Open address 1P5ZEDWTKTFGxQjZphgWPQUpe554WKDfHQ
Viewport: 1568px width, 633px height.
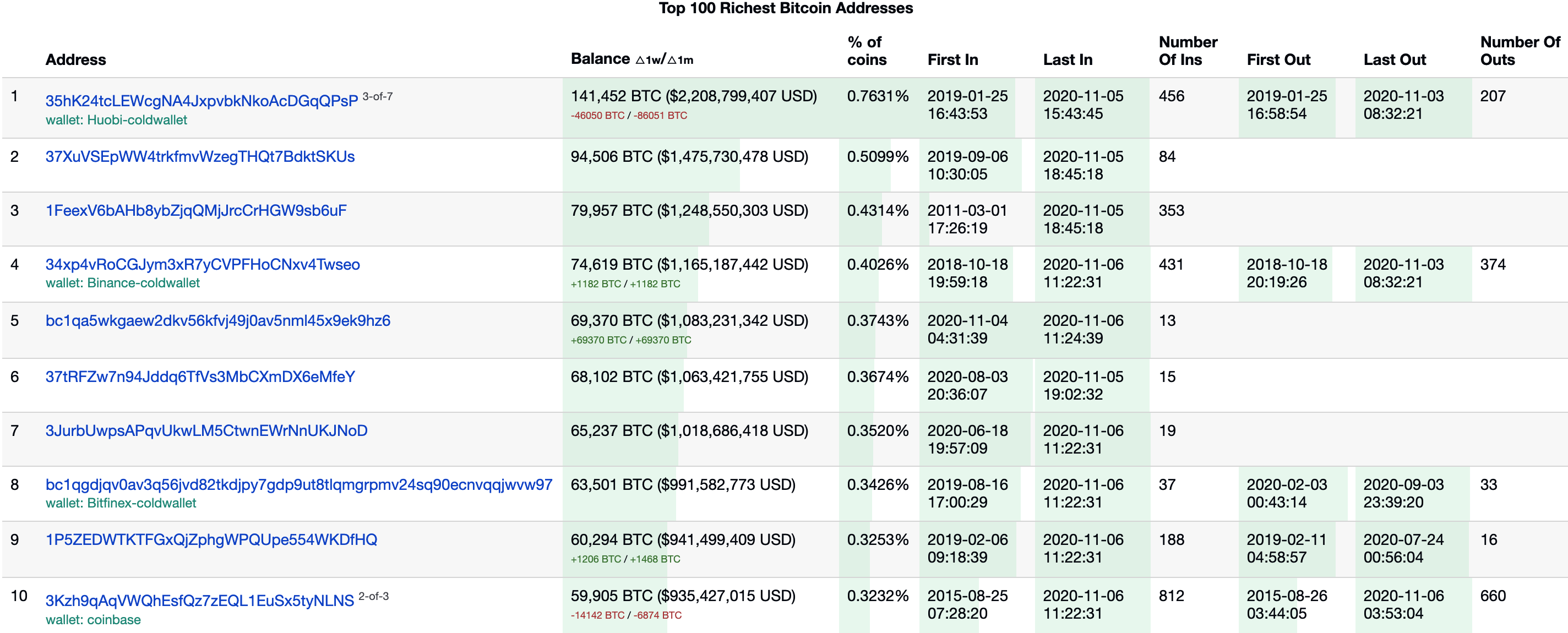[x=211, y=540]
